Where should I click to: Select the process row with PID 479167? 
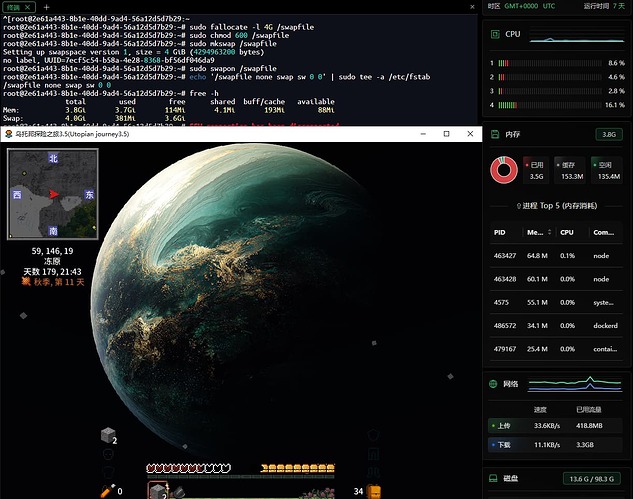tap(555, 349)
